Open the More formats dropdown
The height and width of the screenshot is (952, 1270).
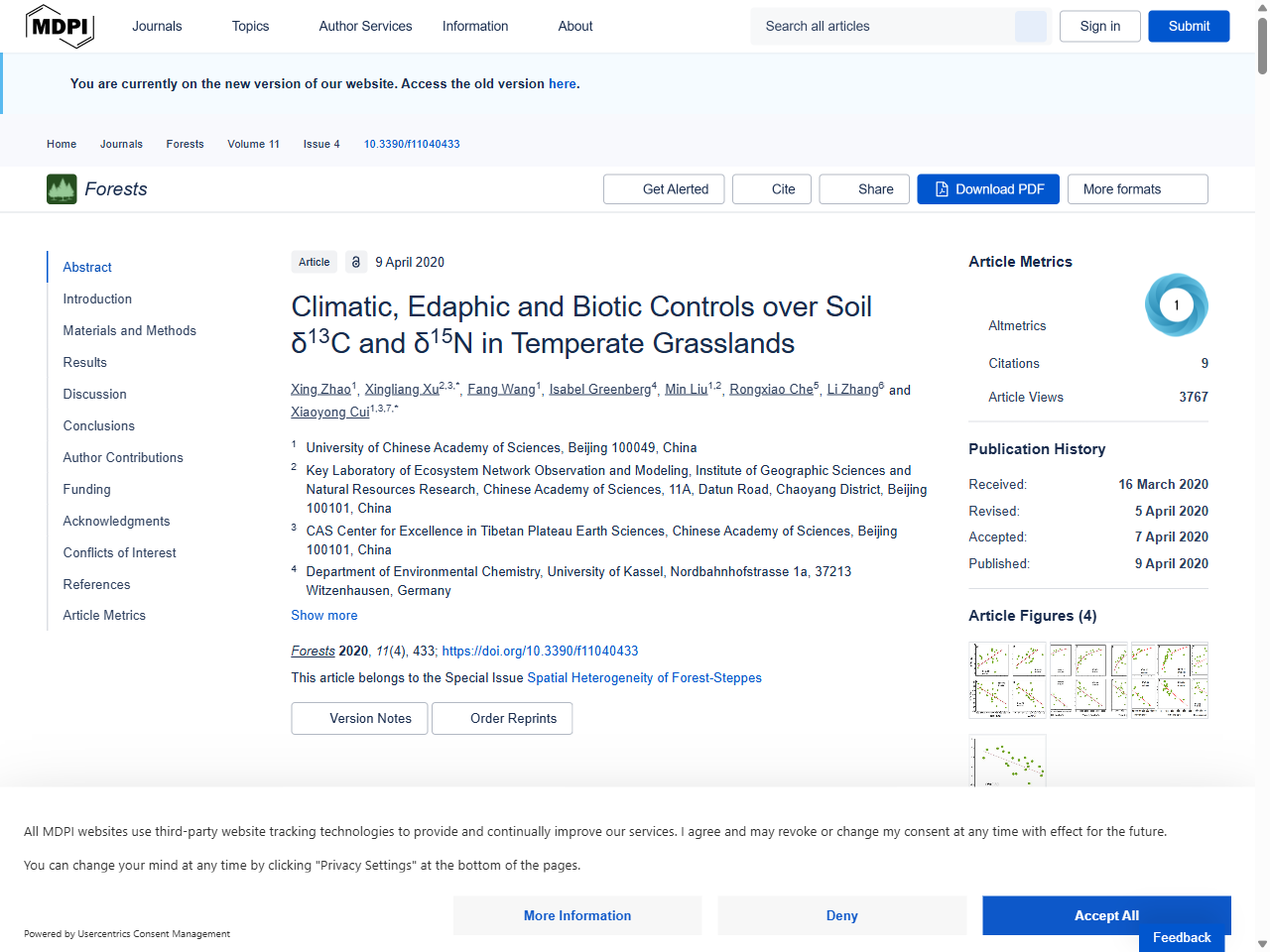(1137, 188)
